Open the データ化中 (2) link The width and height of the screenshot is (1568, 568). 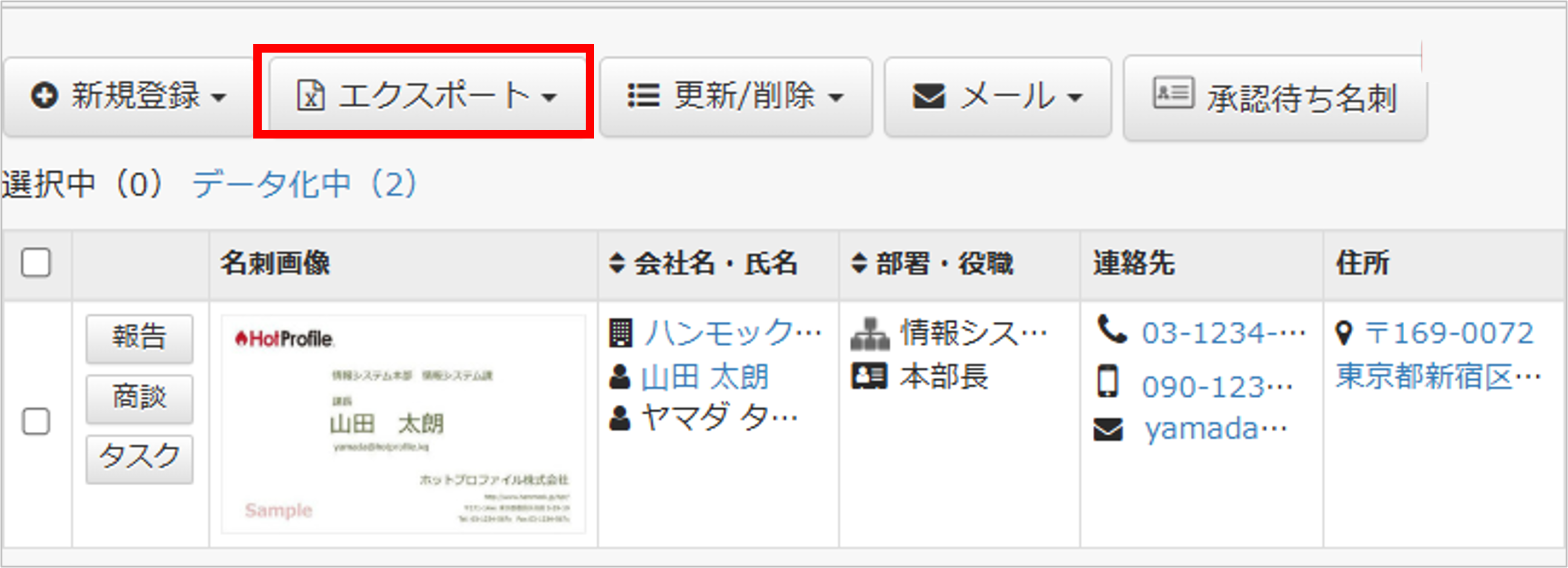[304, 184]
